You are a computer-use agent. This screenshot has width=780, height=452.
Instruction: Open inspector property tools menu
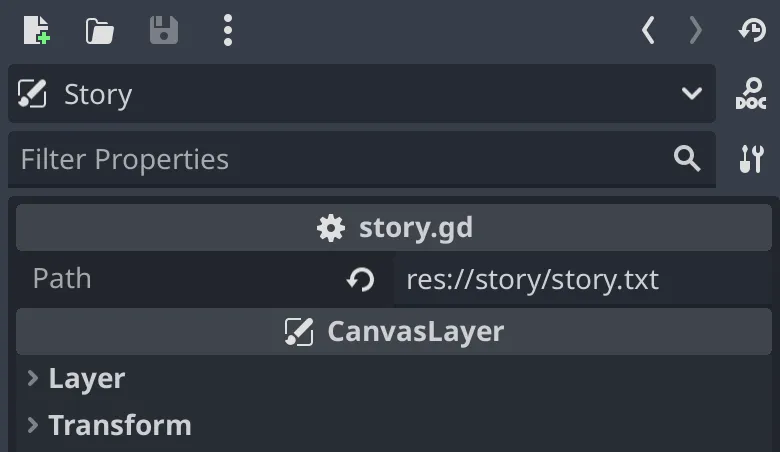tap(751, 159)
